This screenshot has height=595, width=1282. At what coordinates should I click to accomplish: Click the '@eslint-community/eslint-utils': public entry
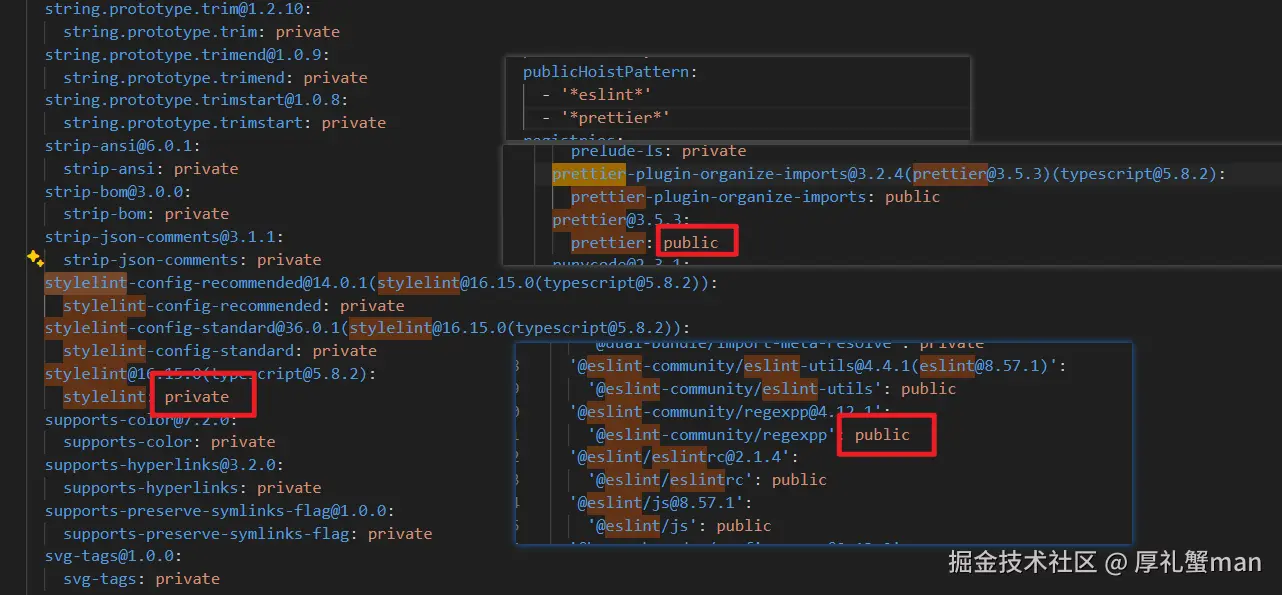(772, 389)
